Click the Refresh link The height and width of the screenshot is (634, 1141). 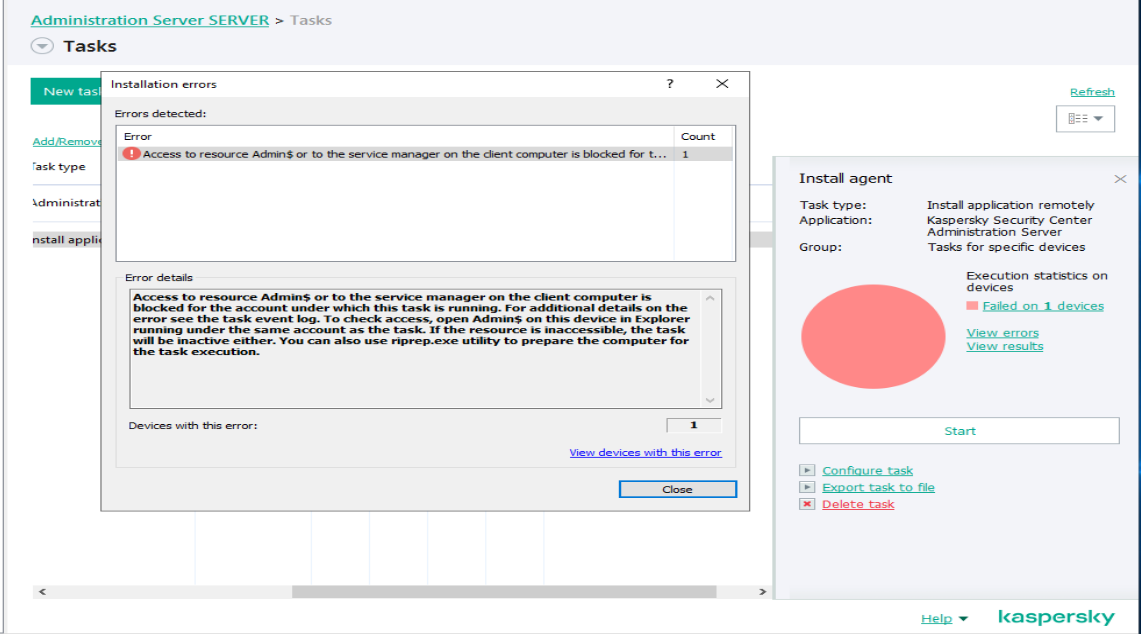1092,92
